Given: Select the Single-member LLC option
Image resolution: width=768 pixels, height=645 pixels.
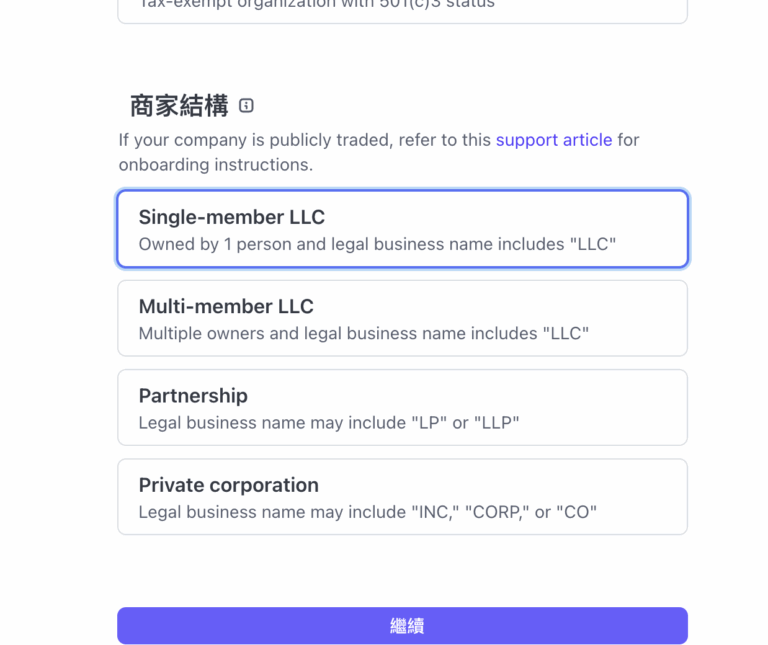Looking at the screenshot, I should pos(402,229).
